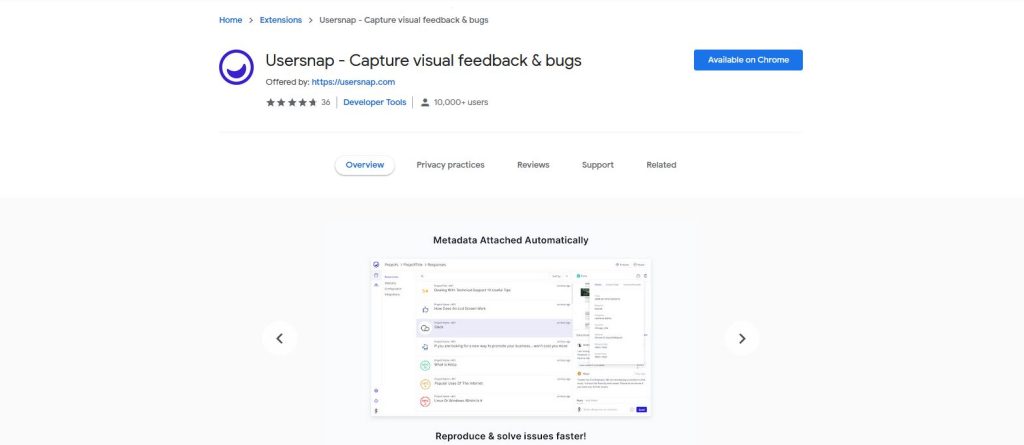Show next screenshot with right arrow
Viewport: 1024px width, 445px height.
[742, 338]
